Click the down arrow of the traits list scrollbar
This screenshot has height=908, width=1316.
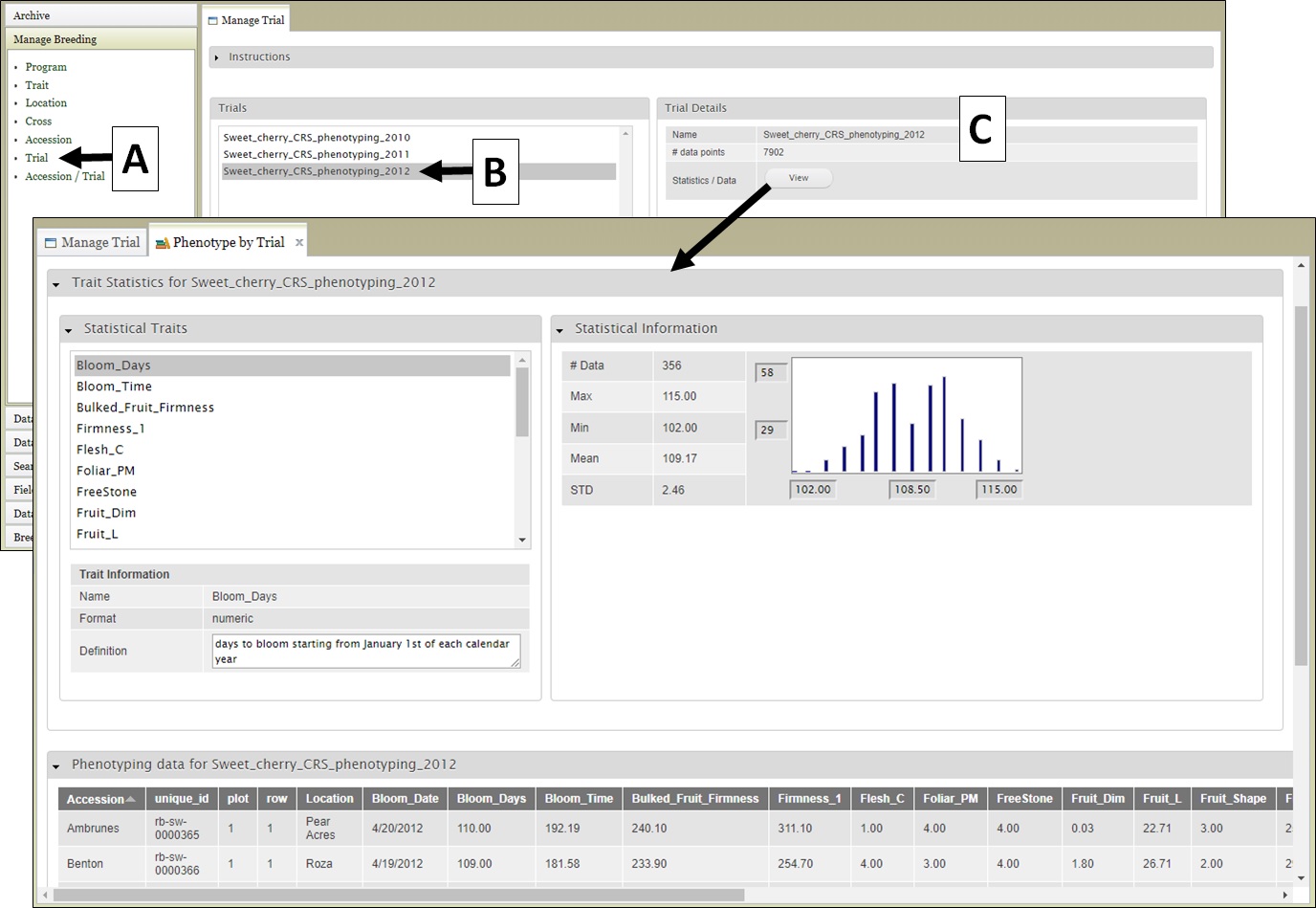[x=522, y=541]
